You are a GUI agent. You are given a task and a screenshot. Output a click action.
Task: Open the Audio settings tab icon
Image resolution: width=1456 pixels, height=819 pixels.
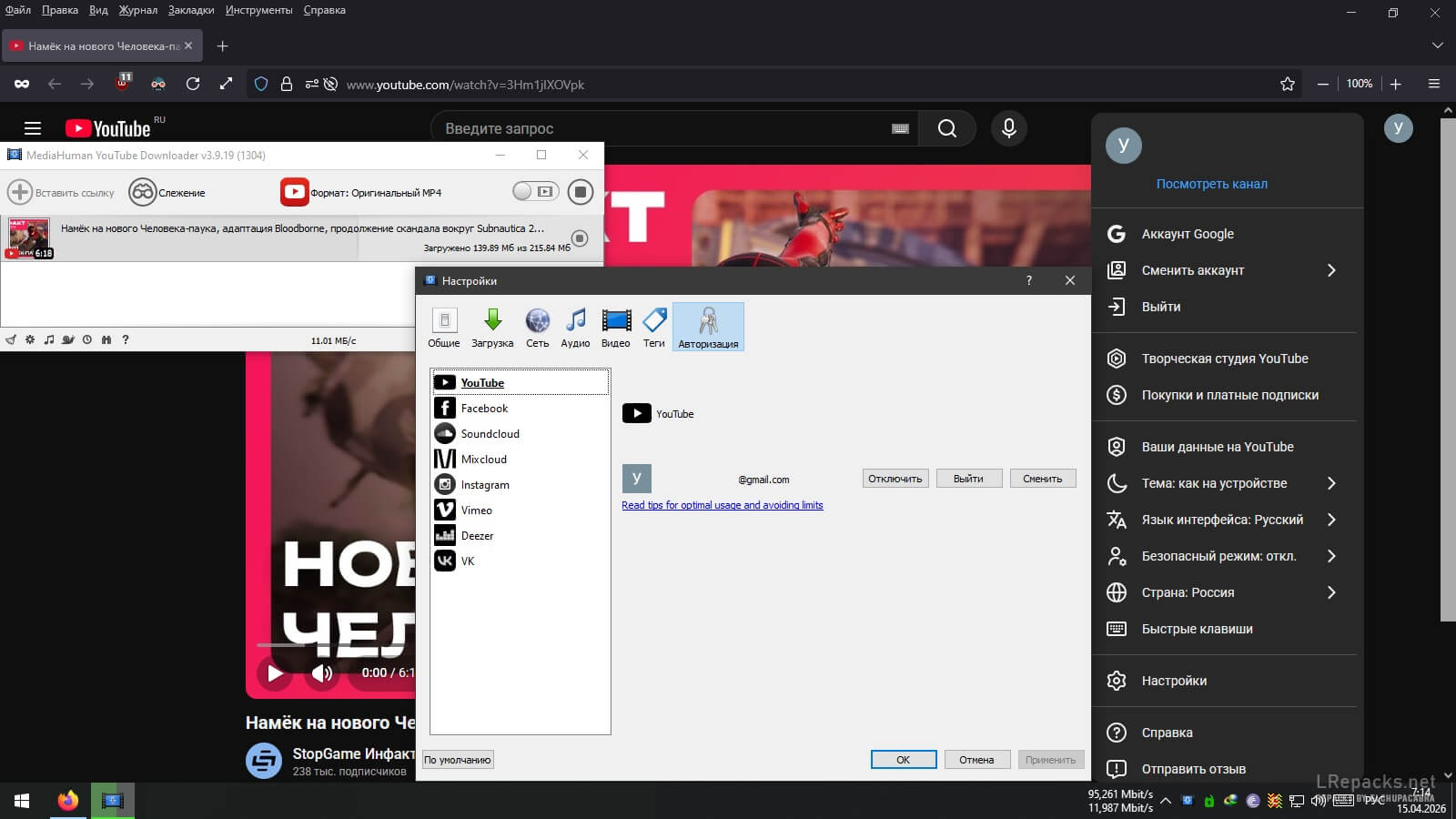[x=575, y=322]
